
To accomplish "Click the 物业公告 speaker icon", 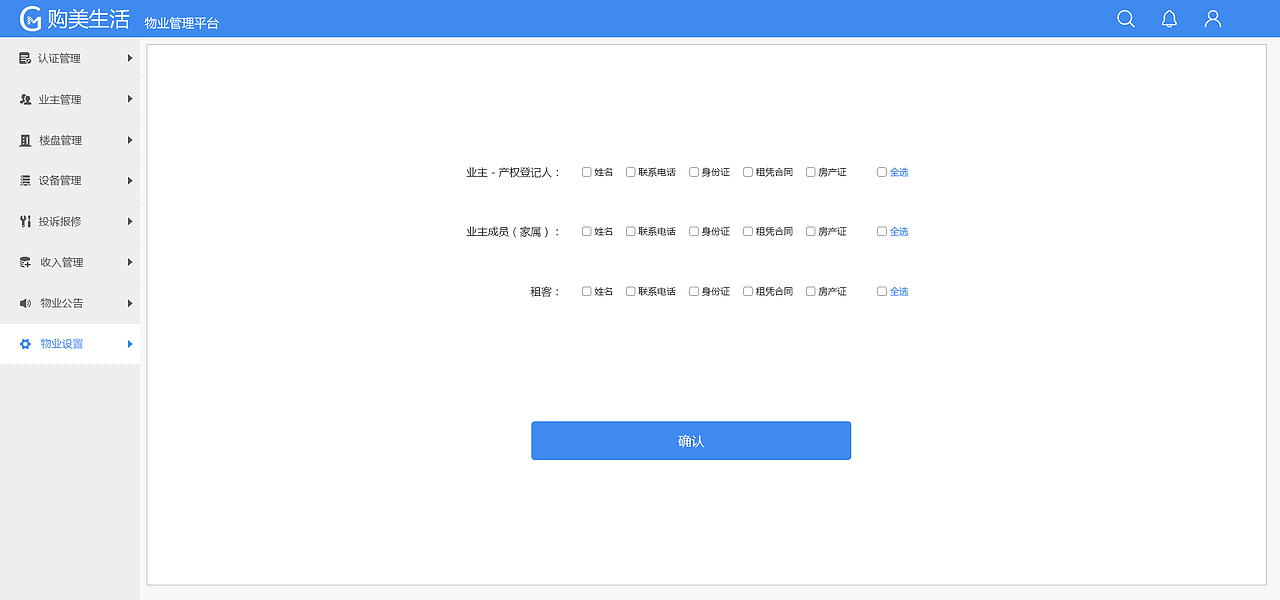I will coord(26,303).
